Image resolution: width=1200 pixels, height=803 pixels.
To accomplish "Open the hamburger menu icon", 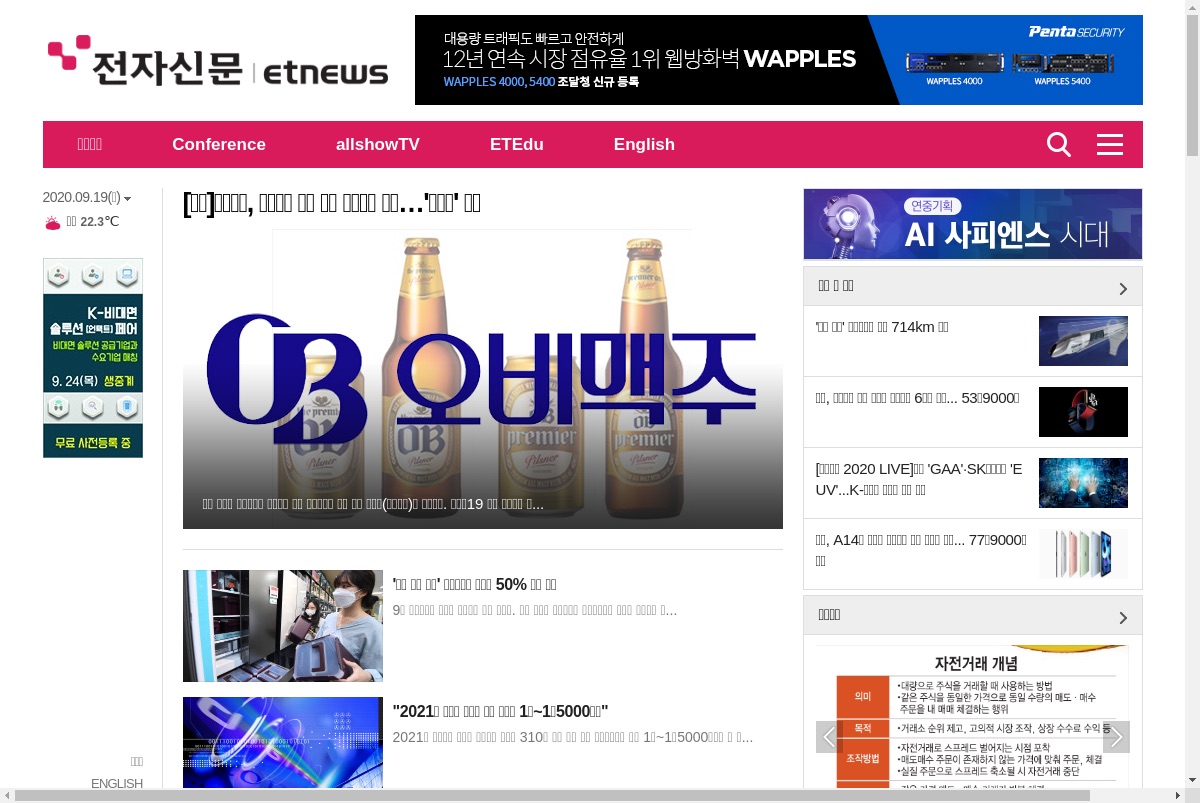I will point(1110,145).
